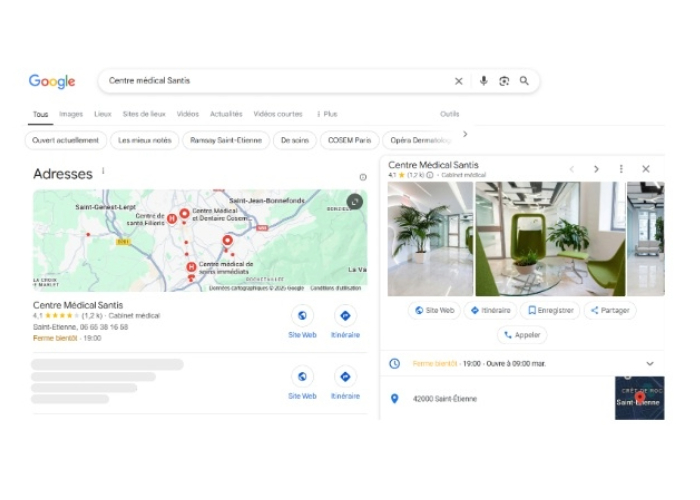The height and width of the screenshot is (500, 700).
Task: Select the Ramsay Saint-Etienne chip
Action: click(x=226, y=140)
